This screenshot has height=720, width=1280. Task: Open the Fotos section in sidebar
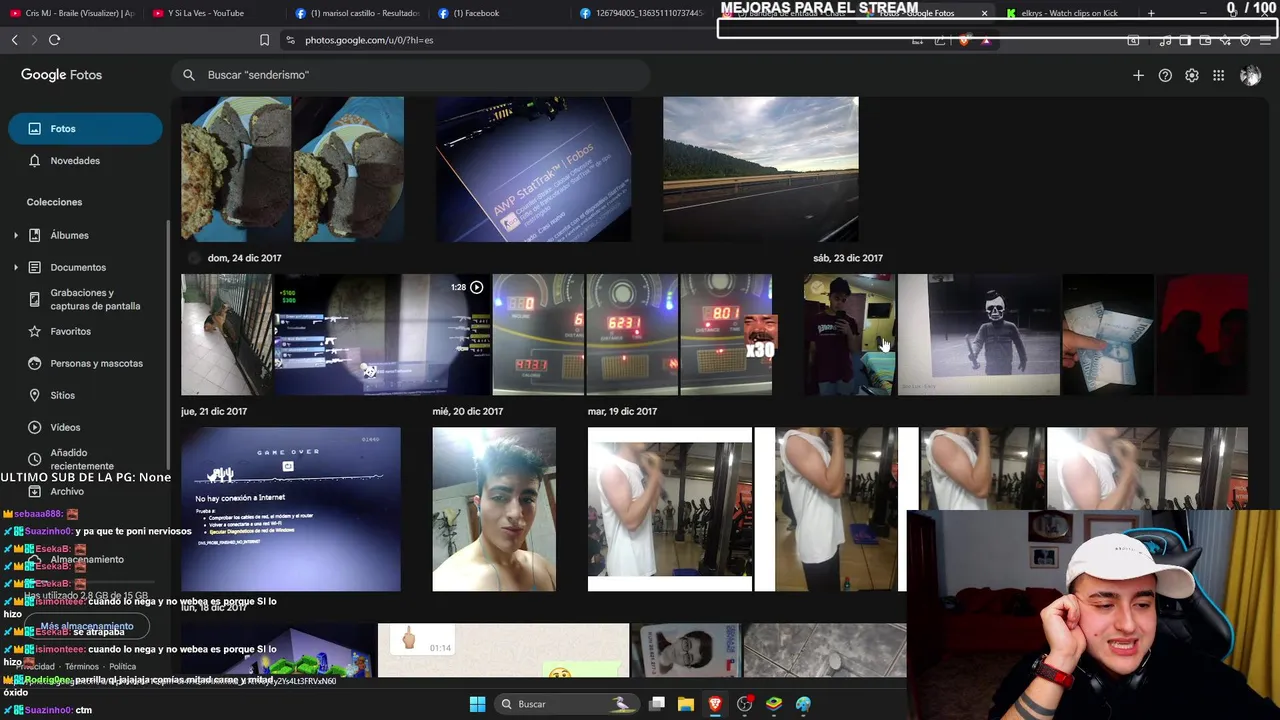85,129
